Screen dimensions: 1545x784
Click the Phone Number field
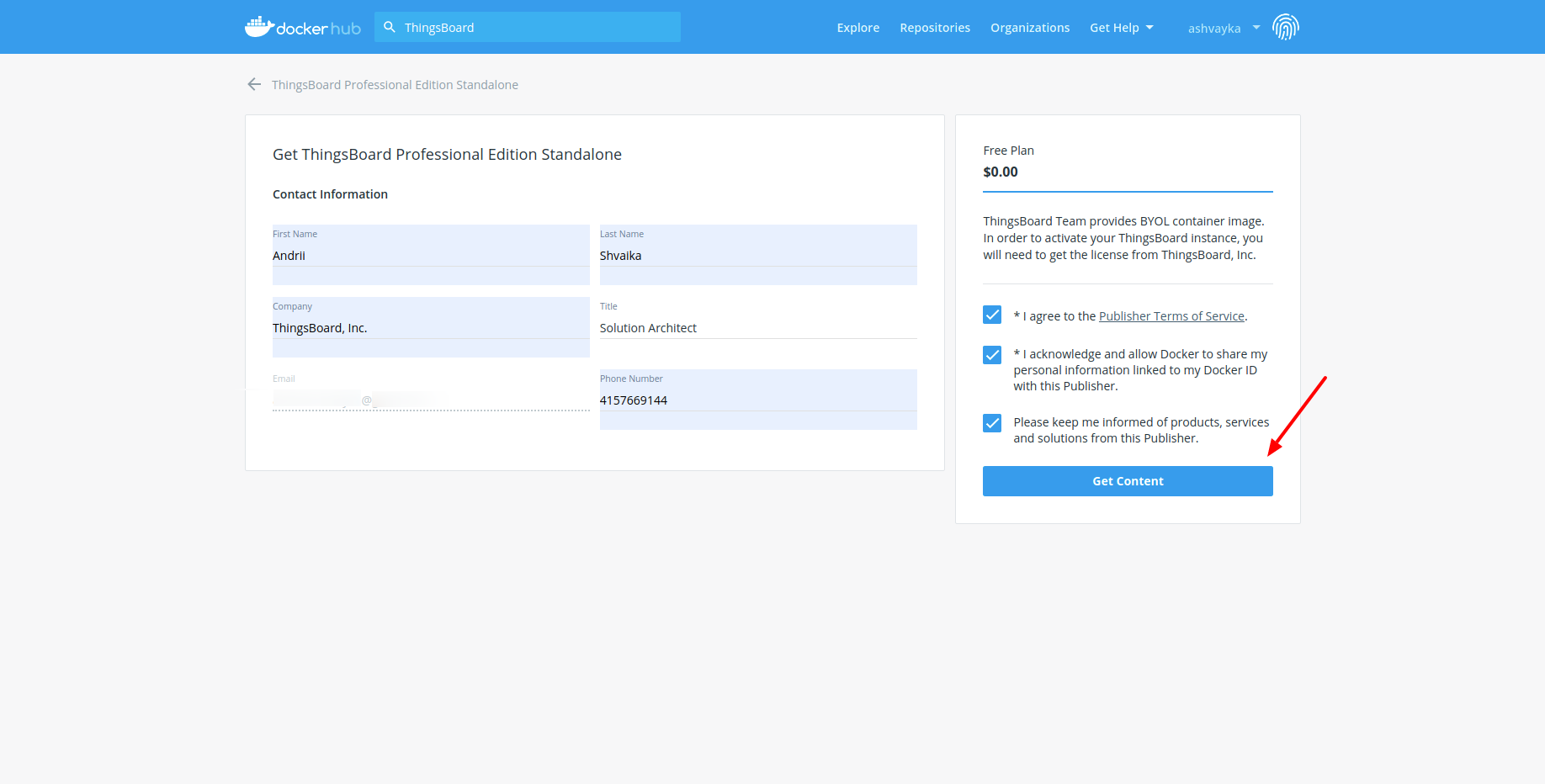(x=757, y=400)
